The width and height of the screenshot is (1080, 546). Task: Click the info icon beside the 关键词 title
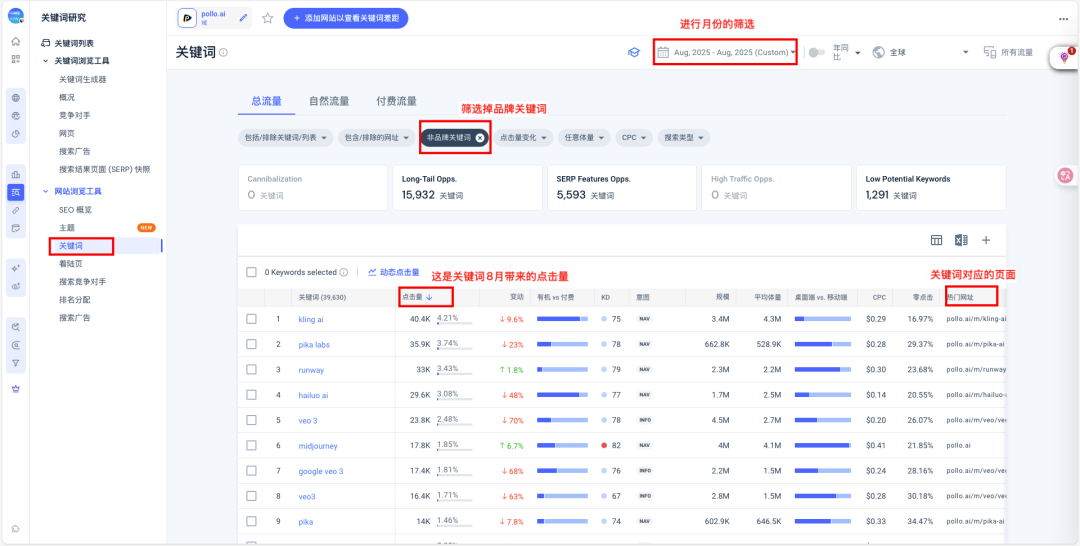click(x=223, y=52)
